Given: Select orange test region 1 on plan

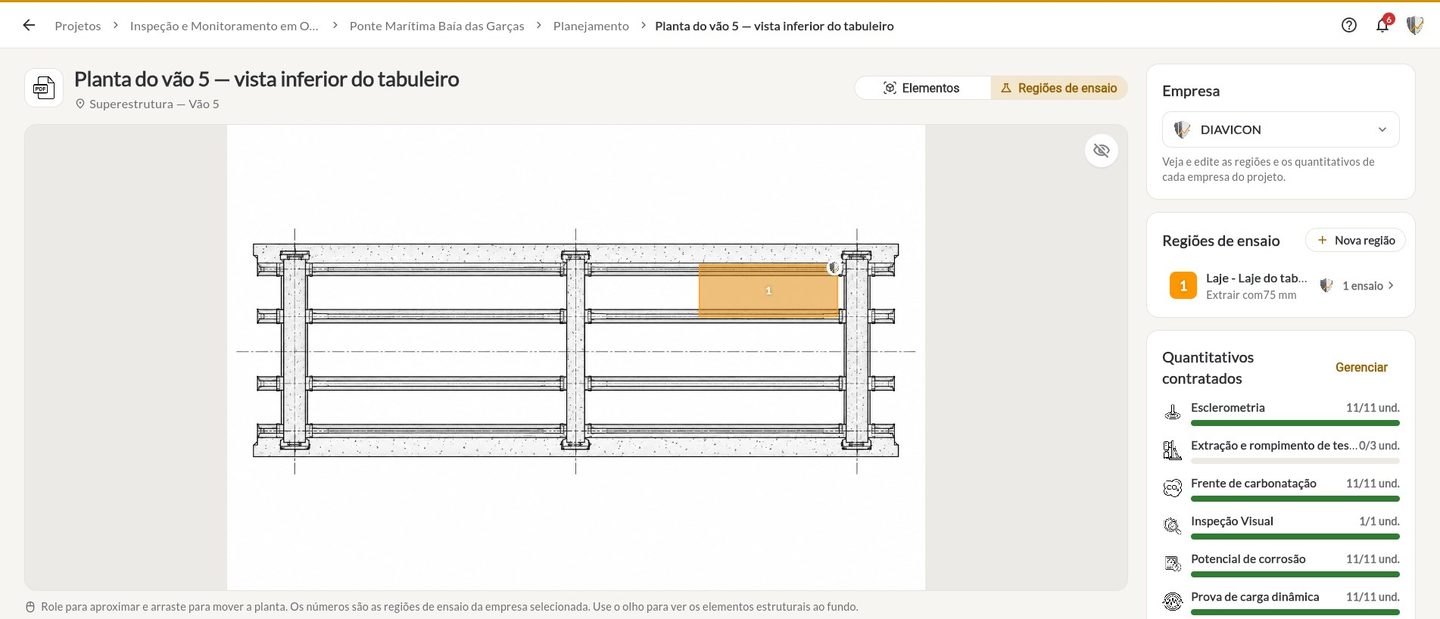Looking at the screenshot, I should (768, 290).
